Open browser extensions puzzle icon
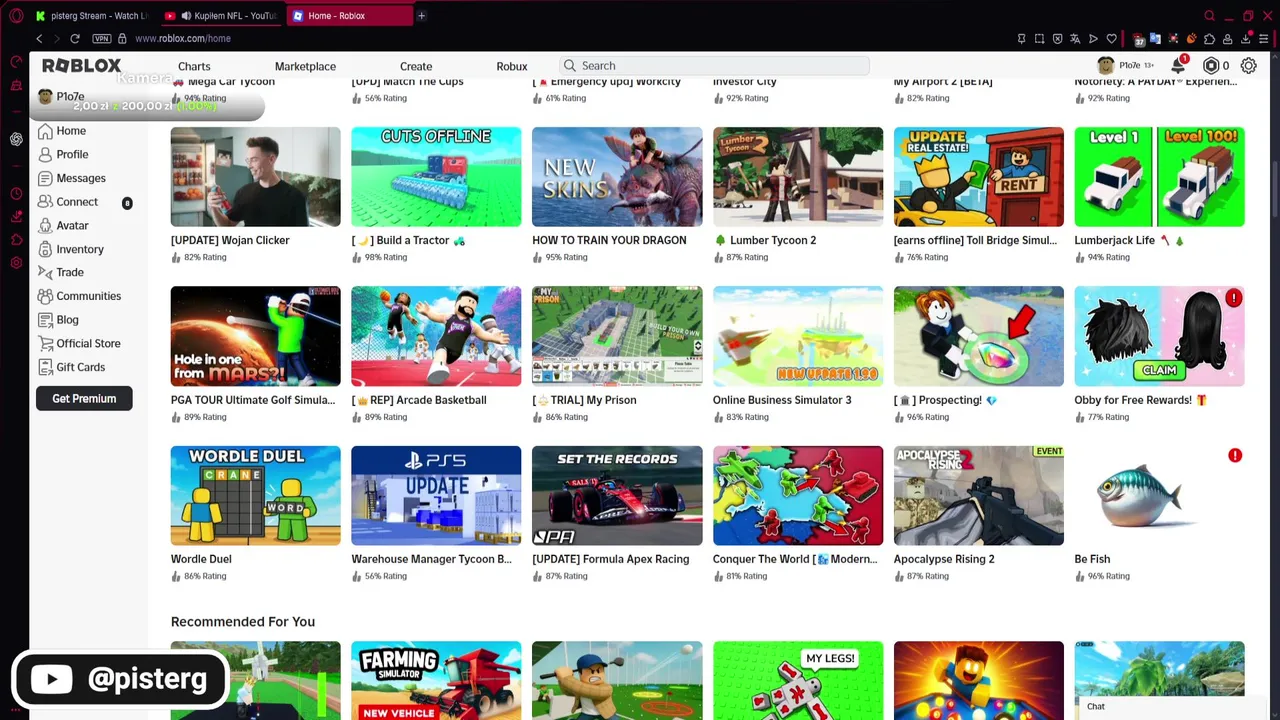 tap(1209, 39)
